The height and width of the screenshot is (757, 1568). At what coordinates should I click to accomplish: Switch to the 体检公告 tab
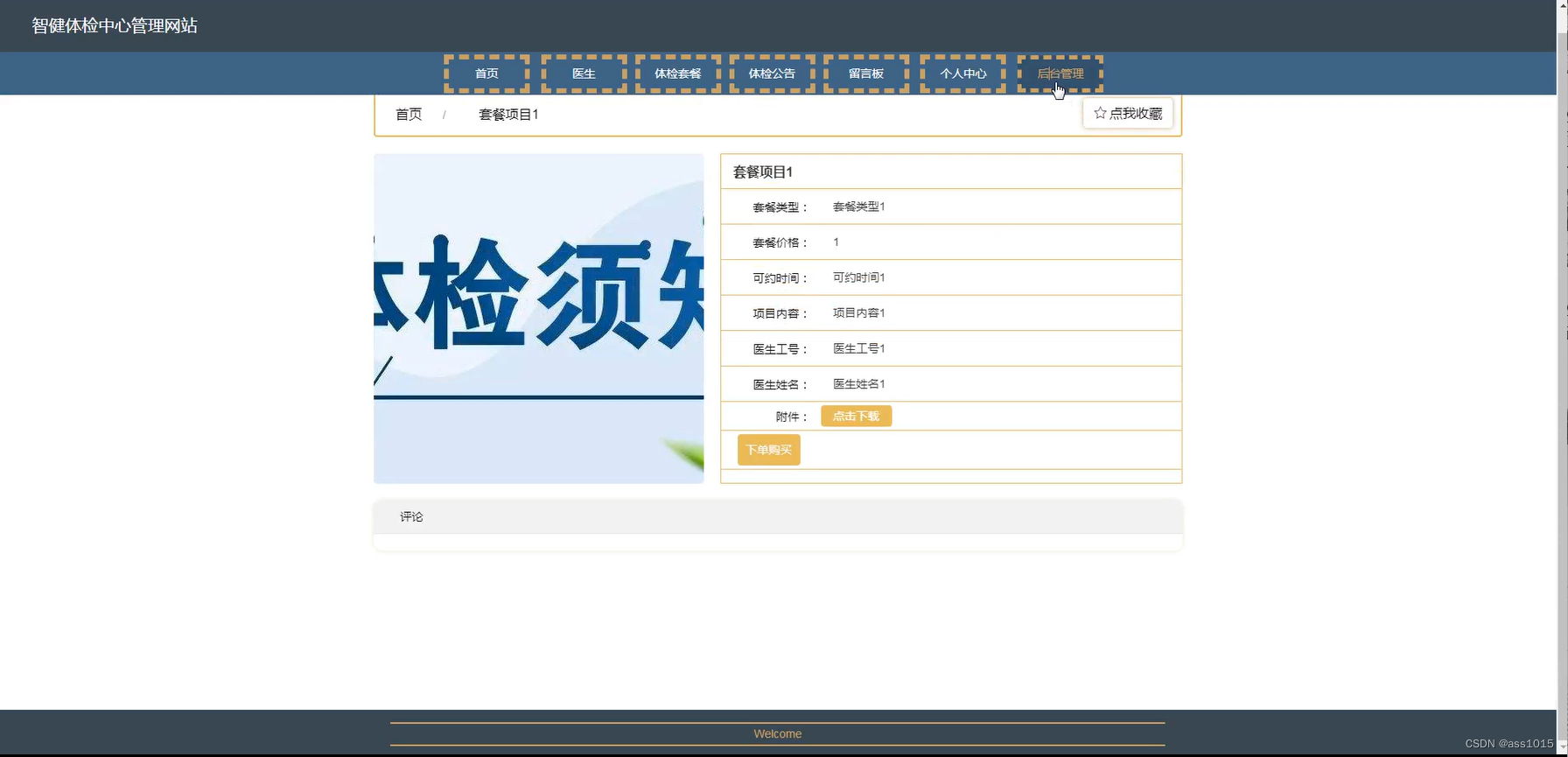click(x=772, y=74)
